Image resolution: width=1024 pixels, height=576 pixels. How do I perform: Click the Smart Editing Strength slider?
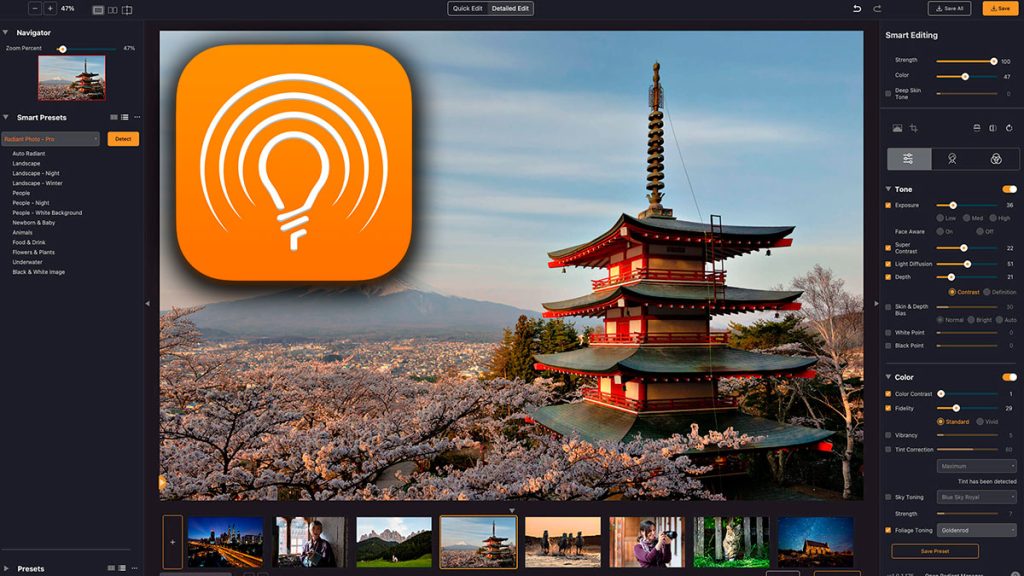coord(965,61)
